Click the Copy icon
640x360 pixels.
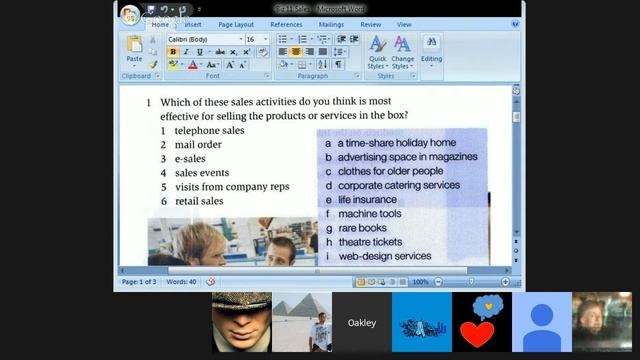[x=153, y=52]
